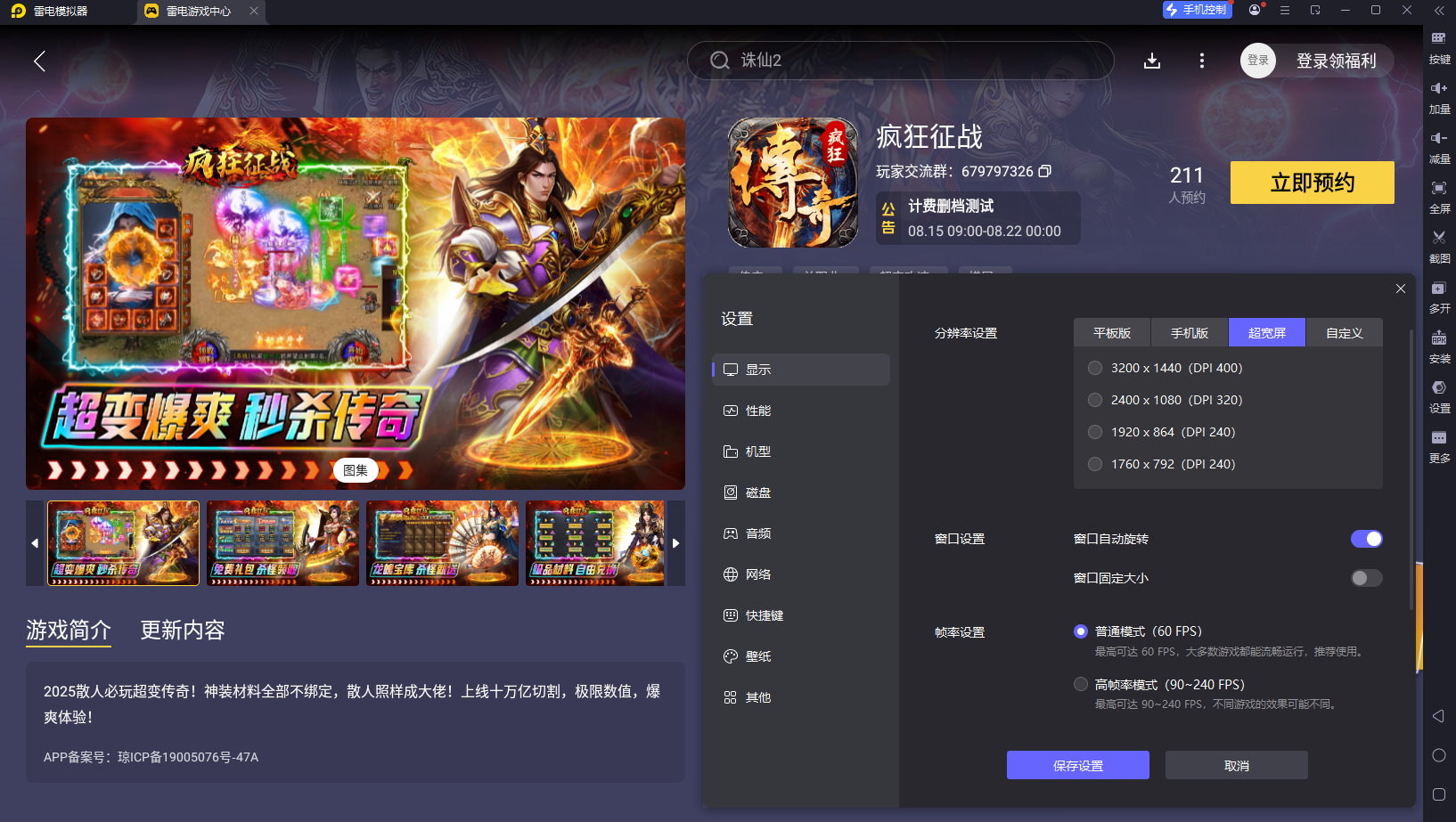Click the 疯狂征战 game icon

793,183
